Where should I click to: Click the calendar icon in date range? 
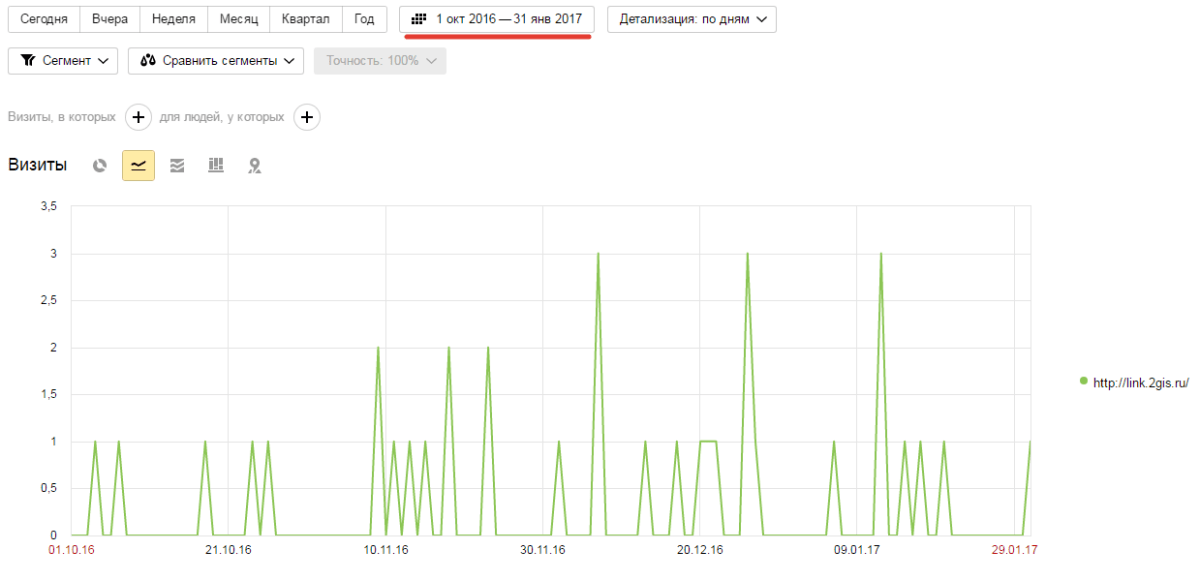click(419, 19)
